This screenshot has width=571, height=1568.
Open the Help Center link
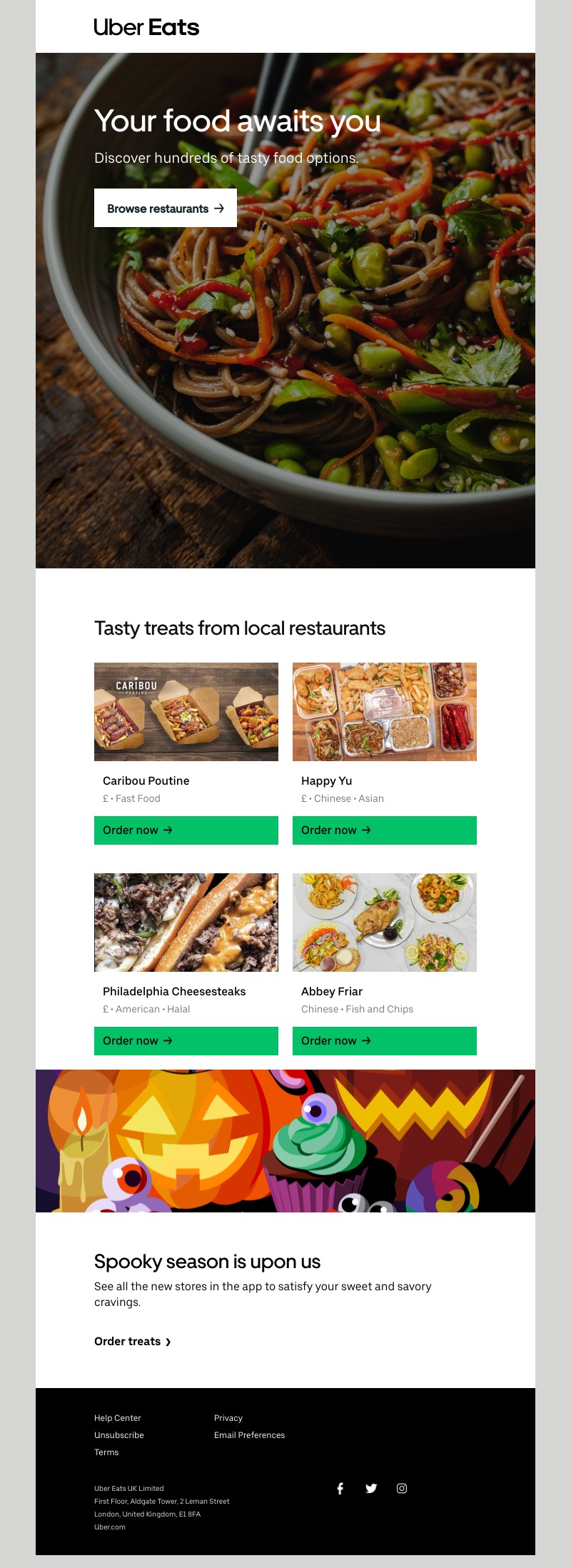(118, 1418)
